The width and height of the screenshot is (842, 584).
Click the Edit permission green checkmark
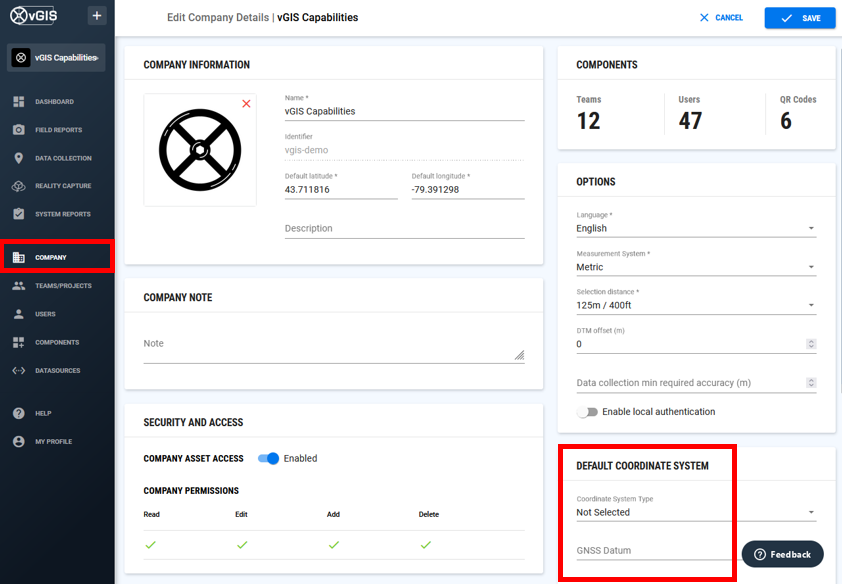click(242, 545)
